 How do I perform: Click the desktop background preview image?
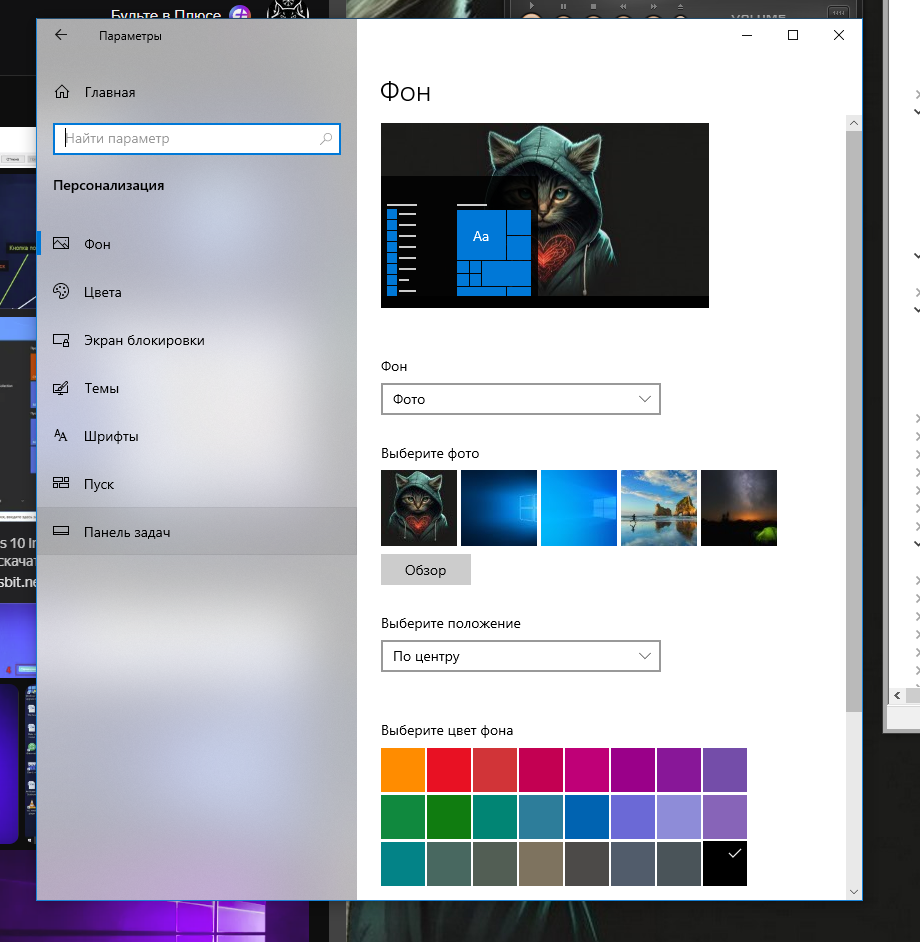(545, 215)
